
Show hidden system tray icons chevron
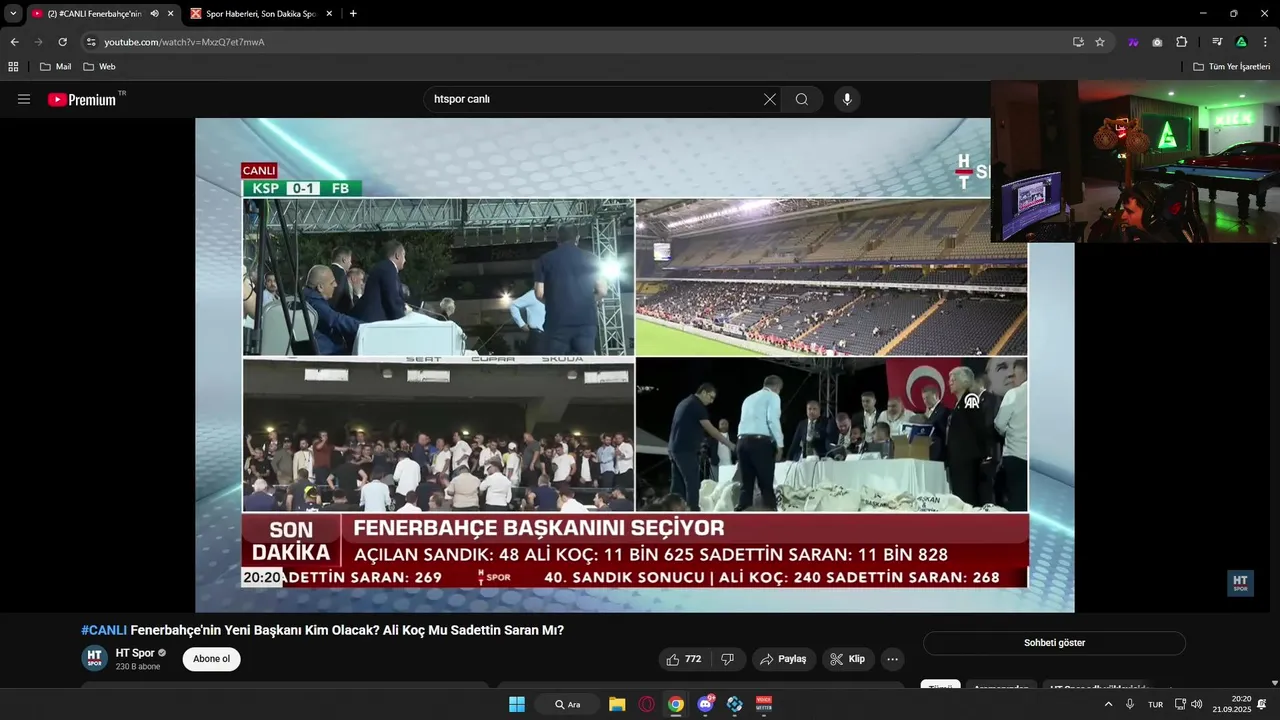1108,704
